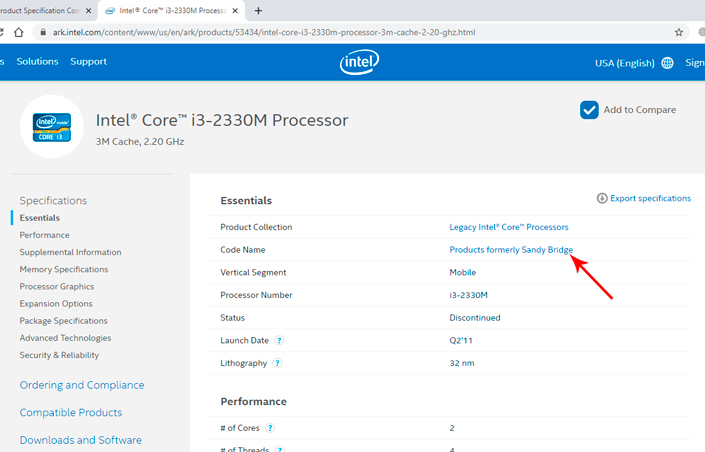Open Legacy Intel Core Processors link

pos(509,227)
